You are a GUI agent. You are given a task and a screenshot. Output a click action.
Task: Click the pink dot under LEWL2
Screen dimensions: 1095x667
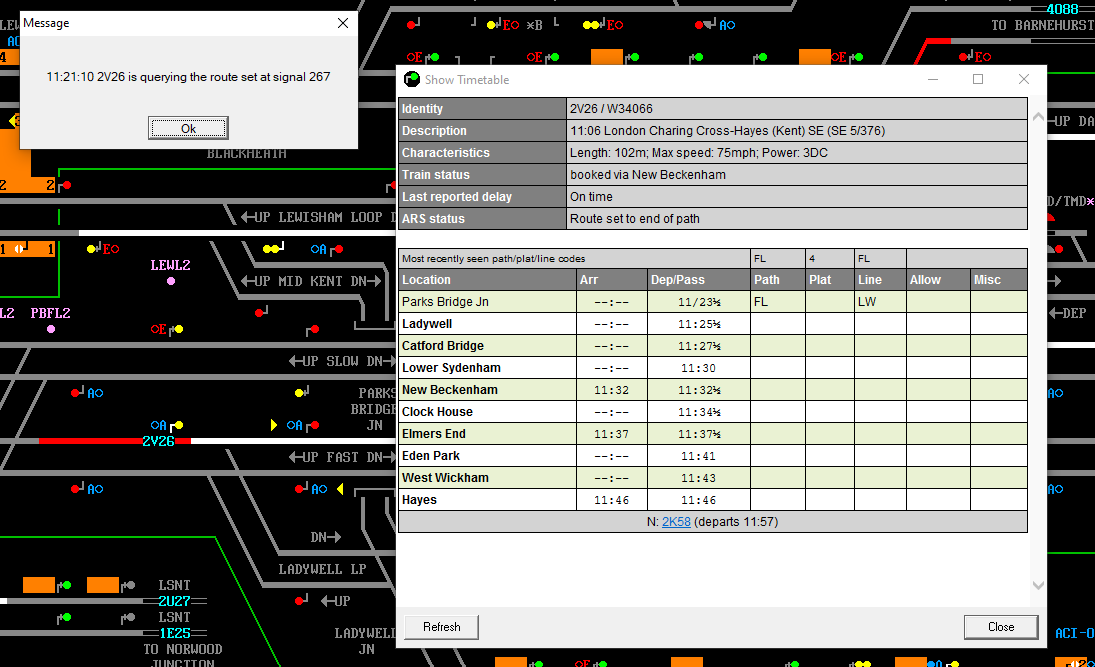(x=171, y=281)
